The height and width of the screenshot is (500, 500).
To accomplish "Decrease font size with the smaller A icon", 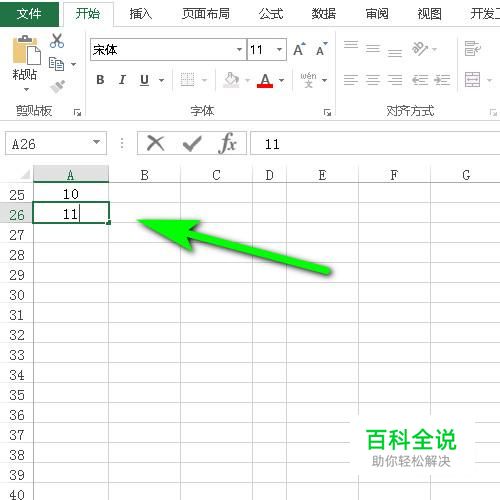I will pos(321,50).
